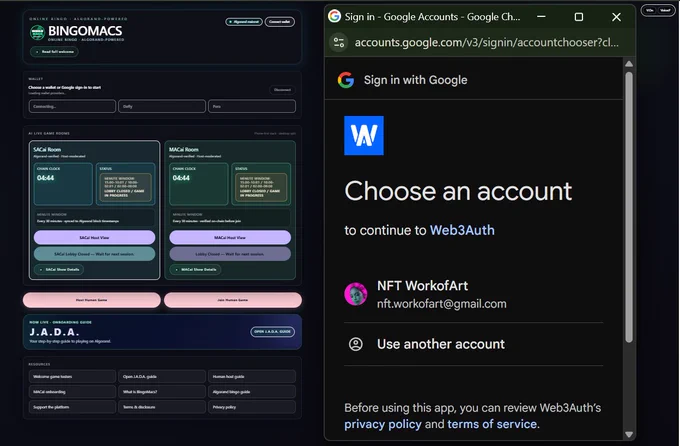The image size is (680, 446).
Task: Click the blue Web3Auth W logo
Action: [364, 135]
